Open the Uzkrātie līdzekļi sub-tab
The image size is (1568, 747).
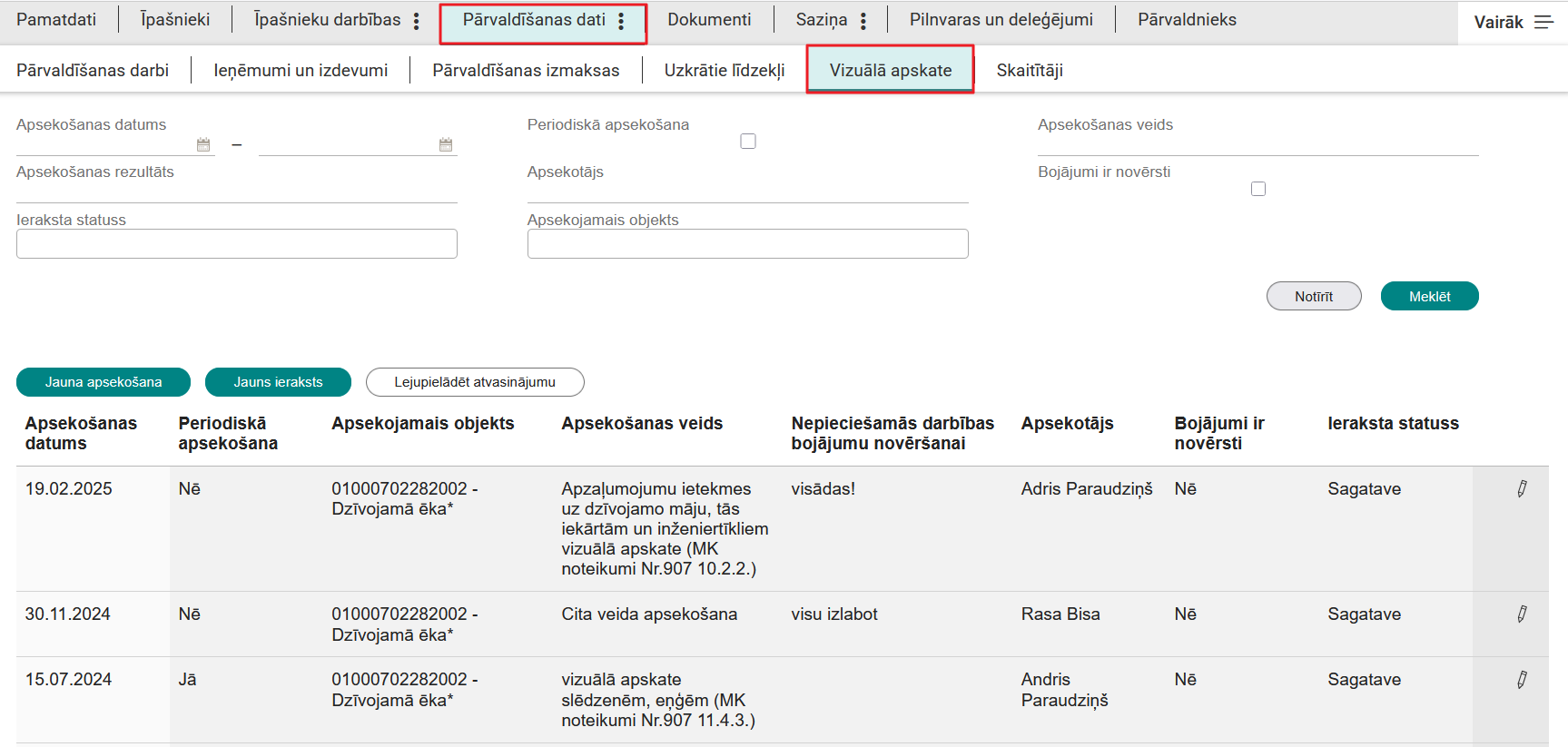point(725,70)
